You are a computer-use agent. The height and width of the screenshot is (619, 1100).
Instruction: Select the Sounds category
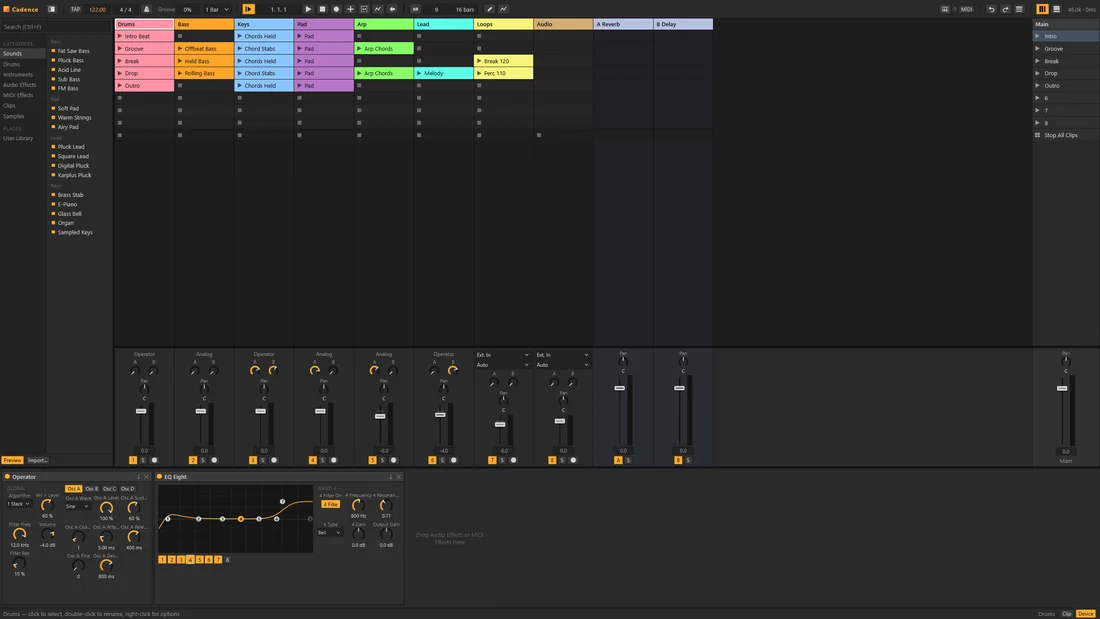(x=22, y=53)
